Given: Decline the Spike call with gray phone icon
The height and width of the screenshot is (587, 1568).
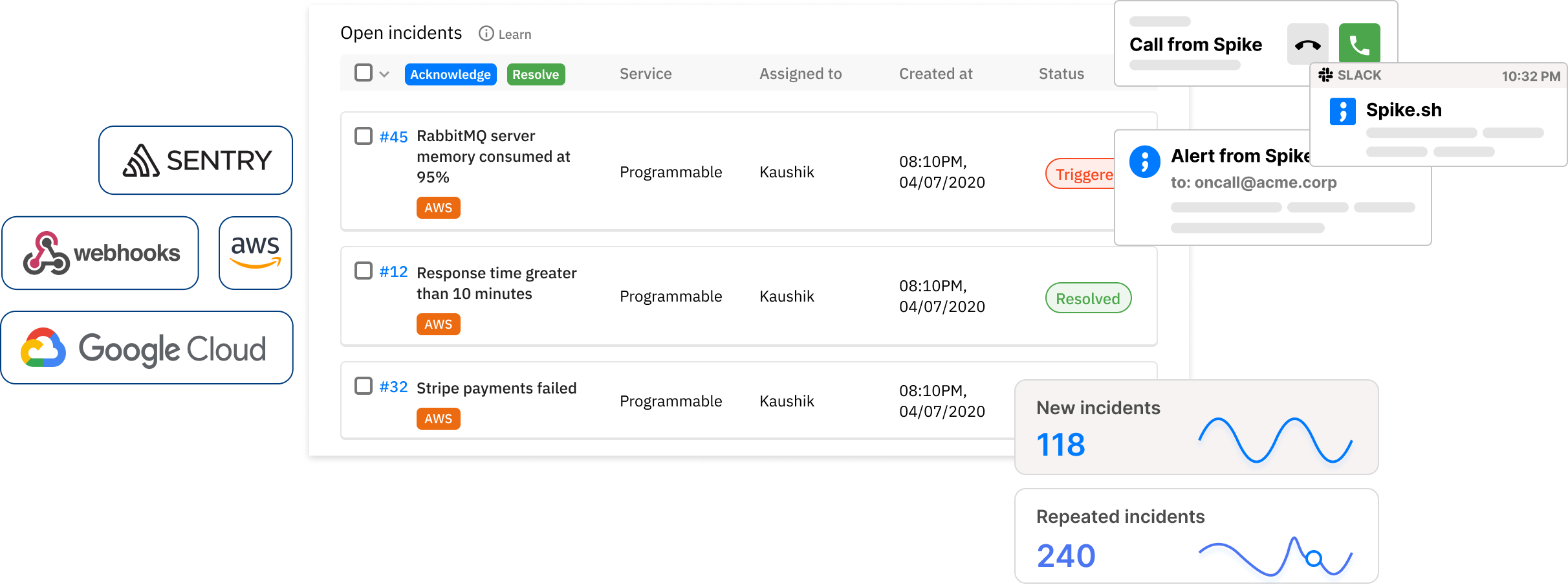Looking at the screenshot, I should pos(1307,44).
